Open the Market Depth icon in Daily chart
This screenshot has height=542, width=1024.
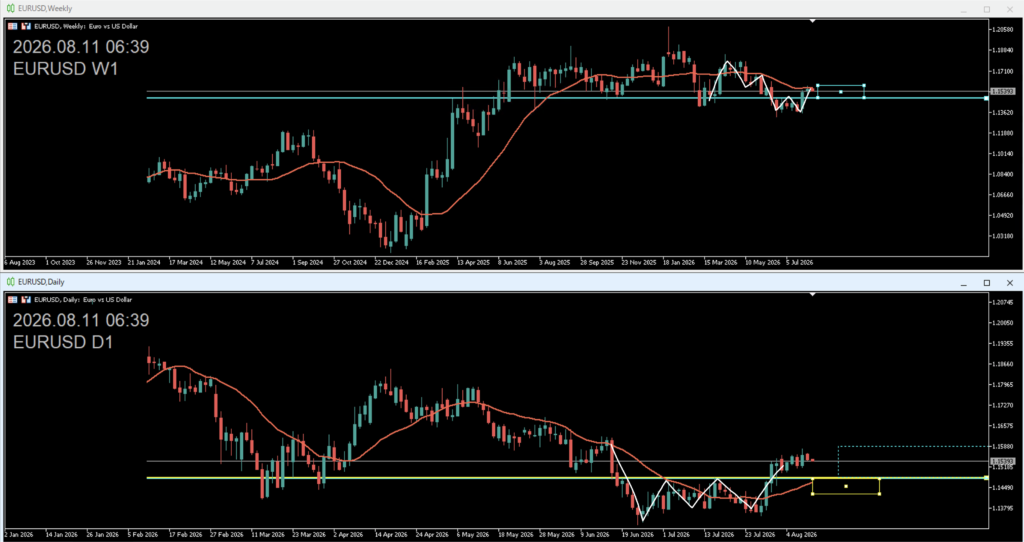pos(12,299)
